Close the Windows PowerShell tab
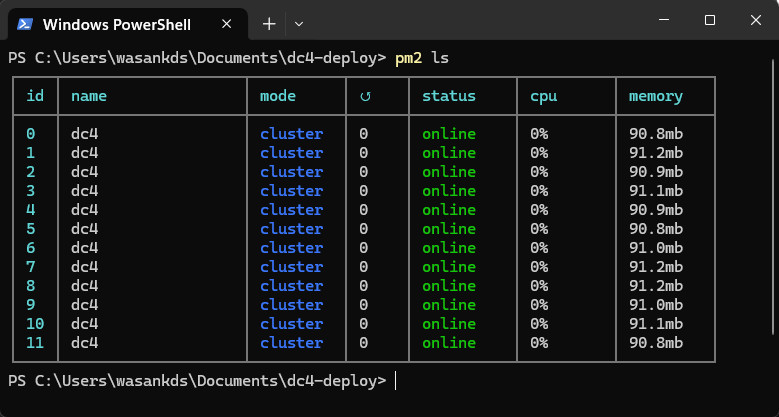This screenshot has height=417, width=779. [x=230, y=22]
